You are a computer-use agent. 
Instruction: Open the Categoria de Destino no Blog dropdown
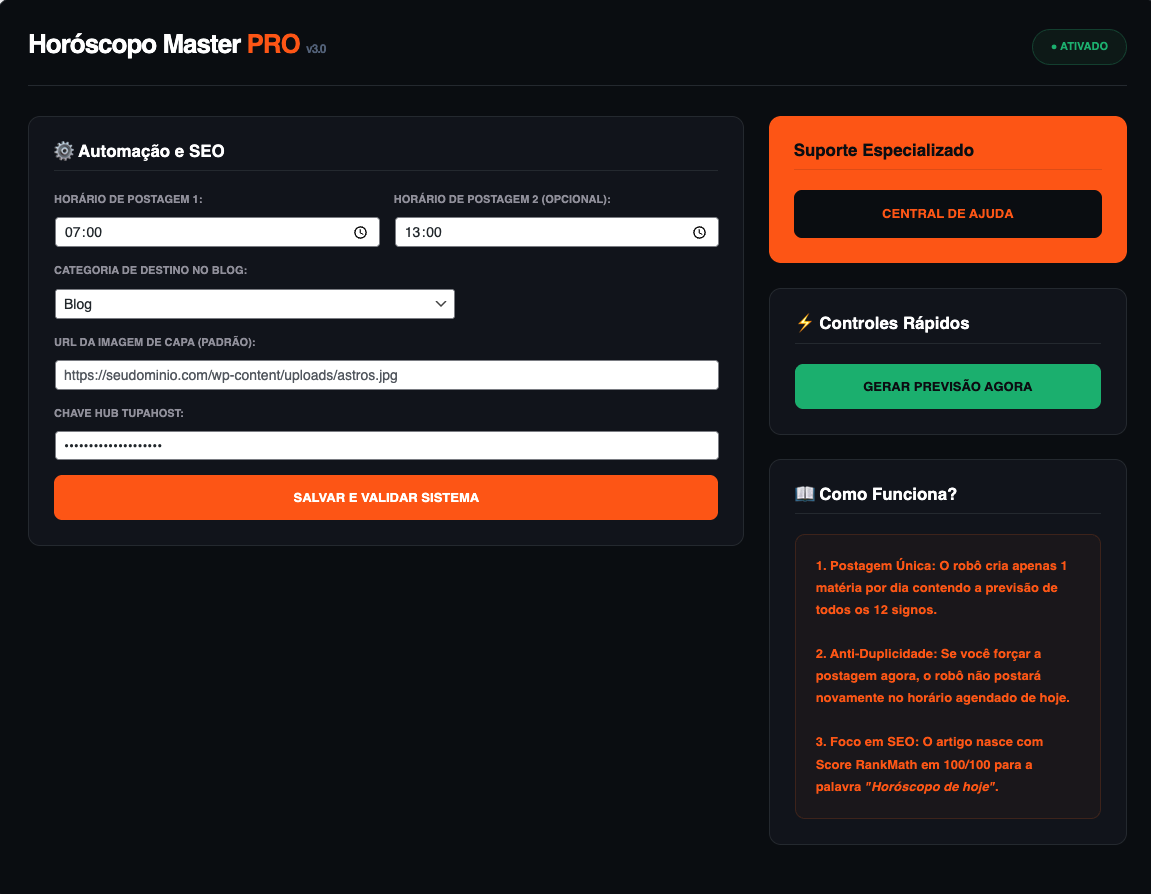click(255, 304)
